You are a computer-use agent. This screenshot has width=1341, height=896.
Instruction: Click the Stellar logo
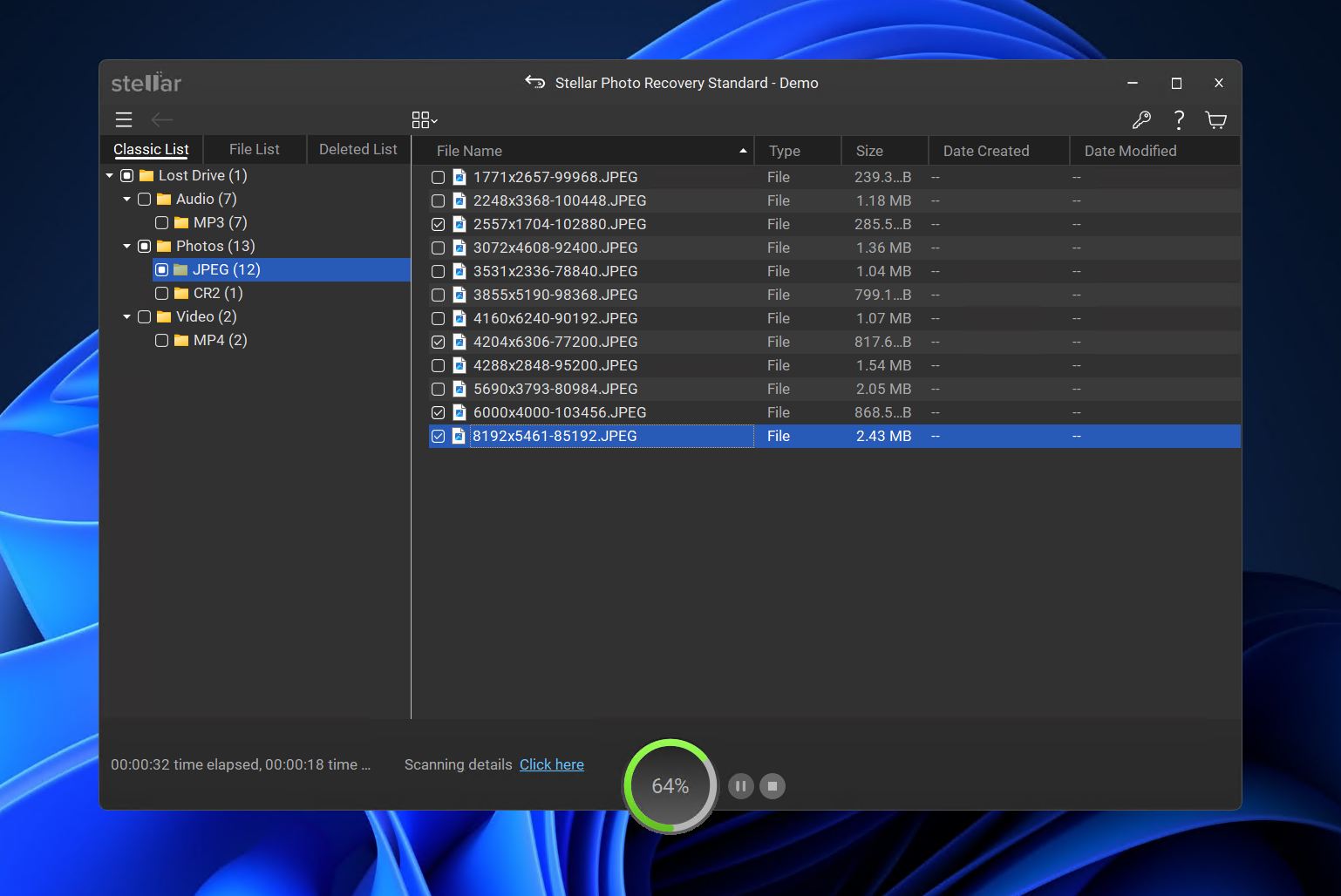click(x=146, y=83)
